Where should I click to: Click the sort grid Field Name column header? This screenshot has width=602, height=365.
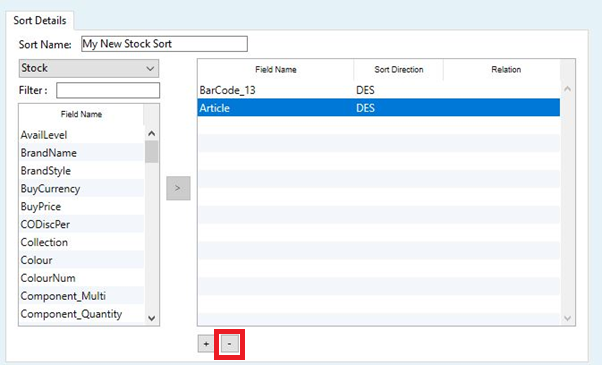[x=276, y=69]
